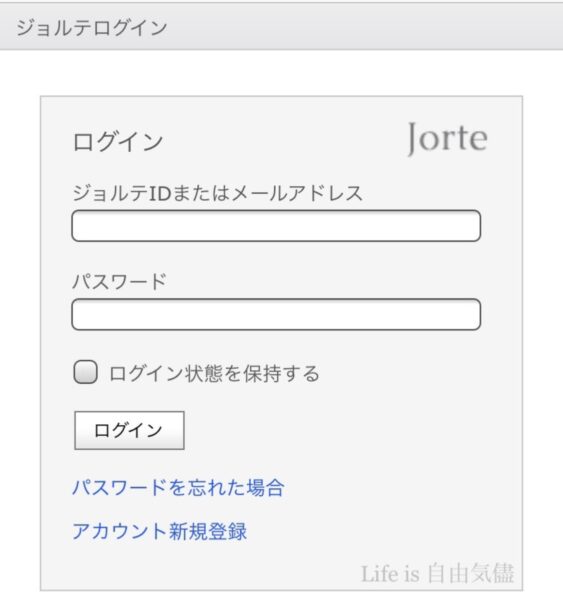Click the Jorte wordmark beside the heading
Image resolution: width=563 pixels, height=600 pixels.
(447, 139)
